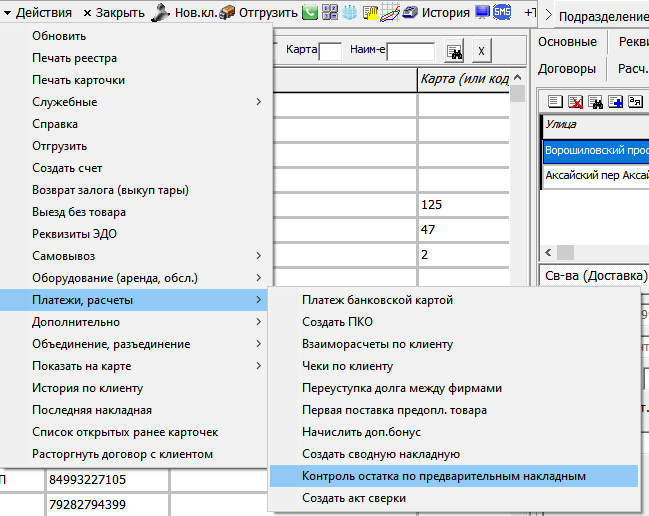Click the binoculars search button near Наим-е
This screenshot has width=649, height=516.
(x=454, y=51)
